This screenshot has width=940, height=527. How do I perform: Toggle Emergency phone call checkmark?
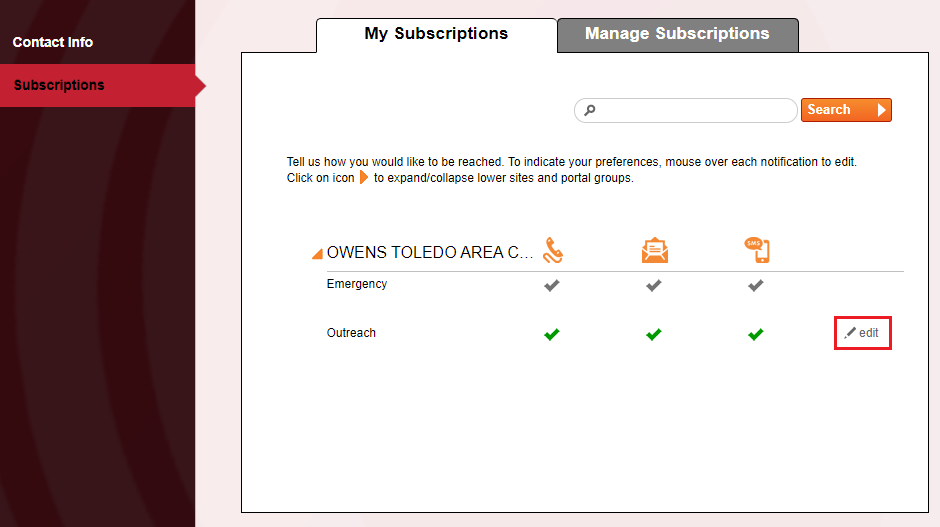pyautogui.click(x=551, y=285)
